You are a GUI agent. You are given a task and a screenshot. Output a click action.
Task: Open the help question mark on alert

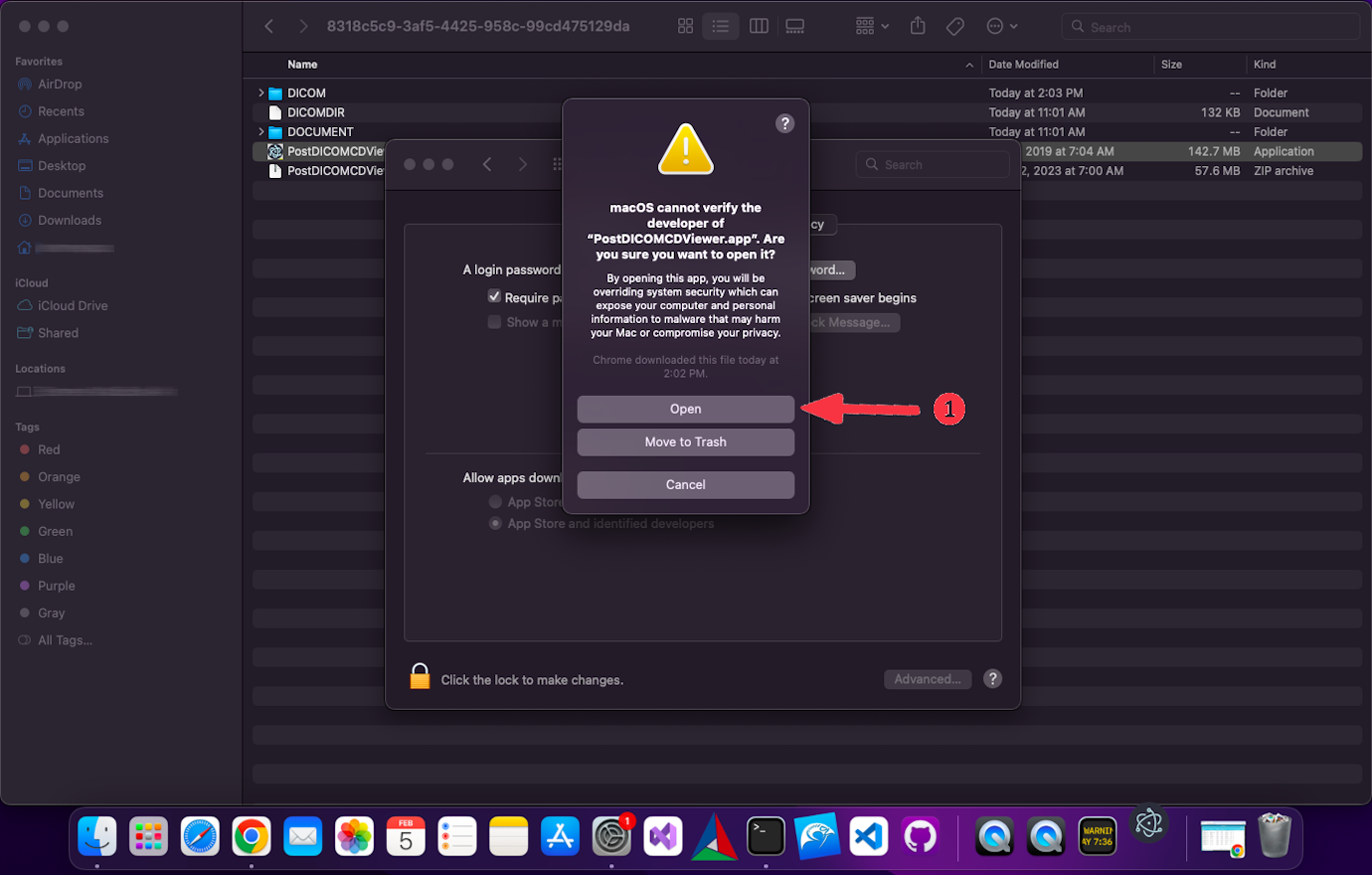(x=784, y=123)
